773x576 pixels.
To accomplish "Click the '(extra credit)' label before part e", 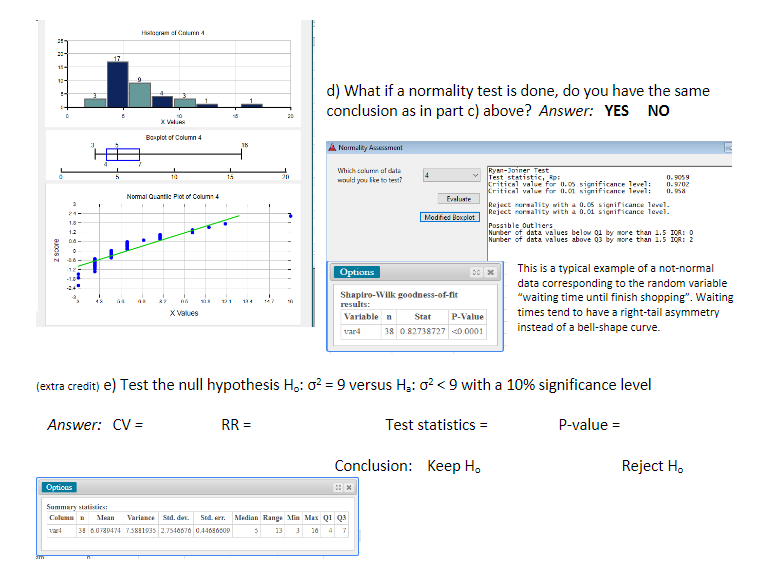I will pyautogui.click(x=68, y=386).
